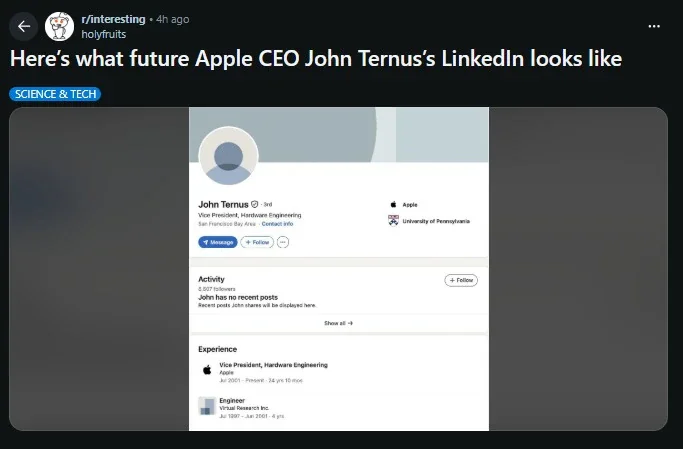This screenshot has height=449, width=683.
Task: Click the post title about John Ternus
Action: click(x=315, y=60)
